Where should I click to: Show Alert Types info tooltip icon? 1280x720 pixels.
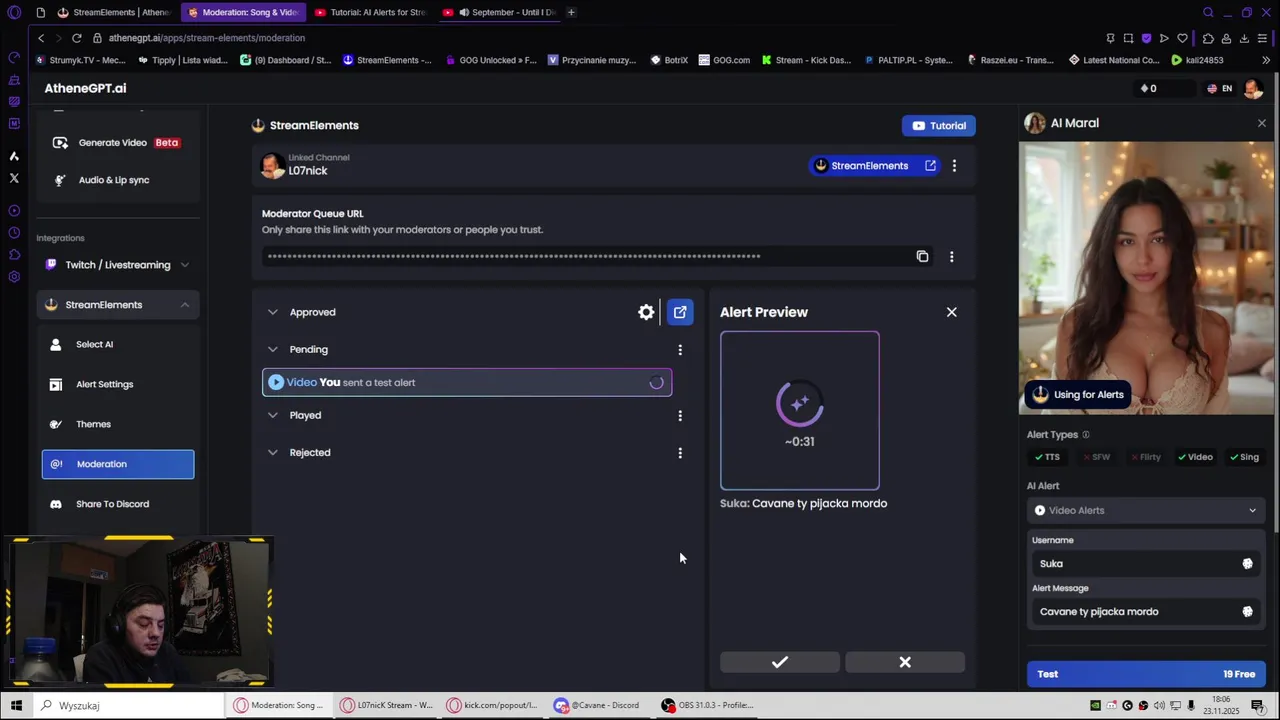[1086, 435]
